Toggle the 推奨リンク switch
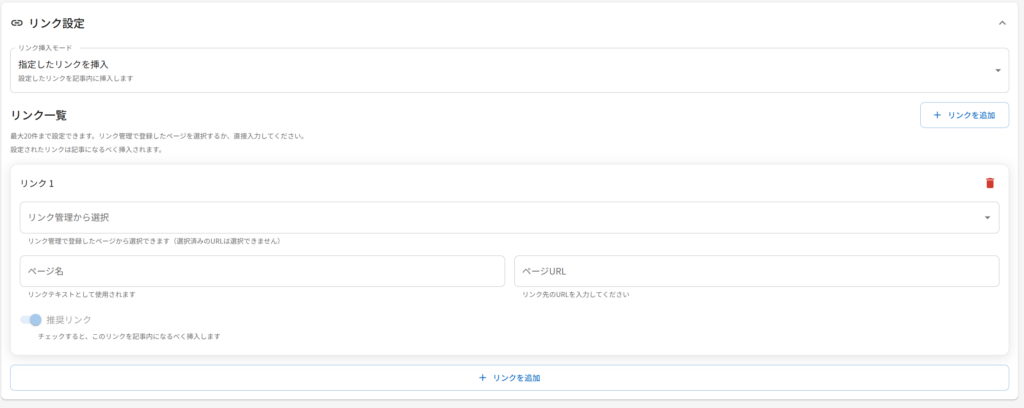The image size is (1024, 408). [31, 320]
